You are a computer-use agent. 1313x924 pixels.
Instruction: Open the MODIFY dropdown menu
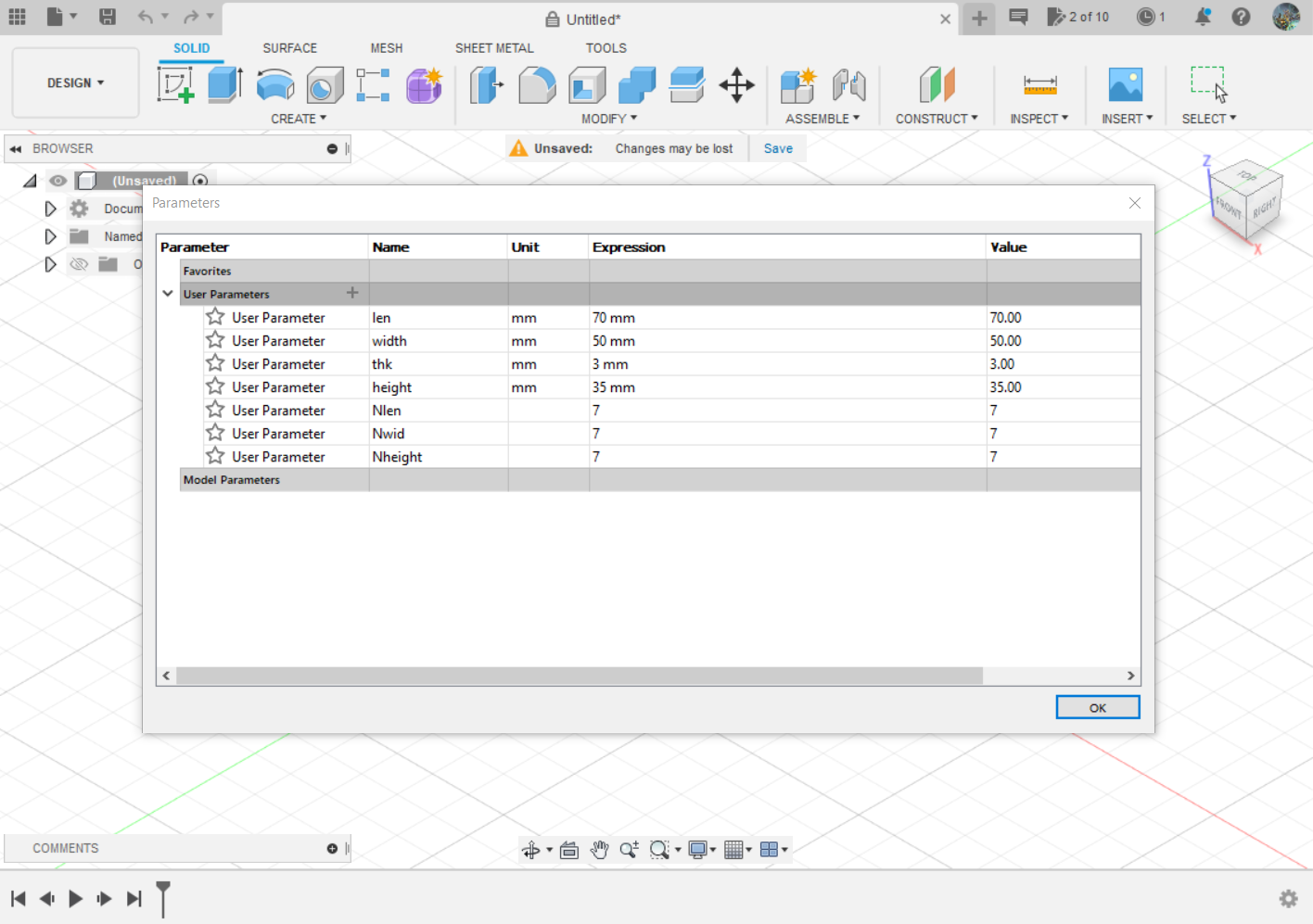click(x=609, y=119)
